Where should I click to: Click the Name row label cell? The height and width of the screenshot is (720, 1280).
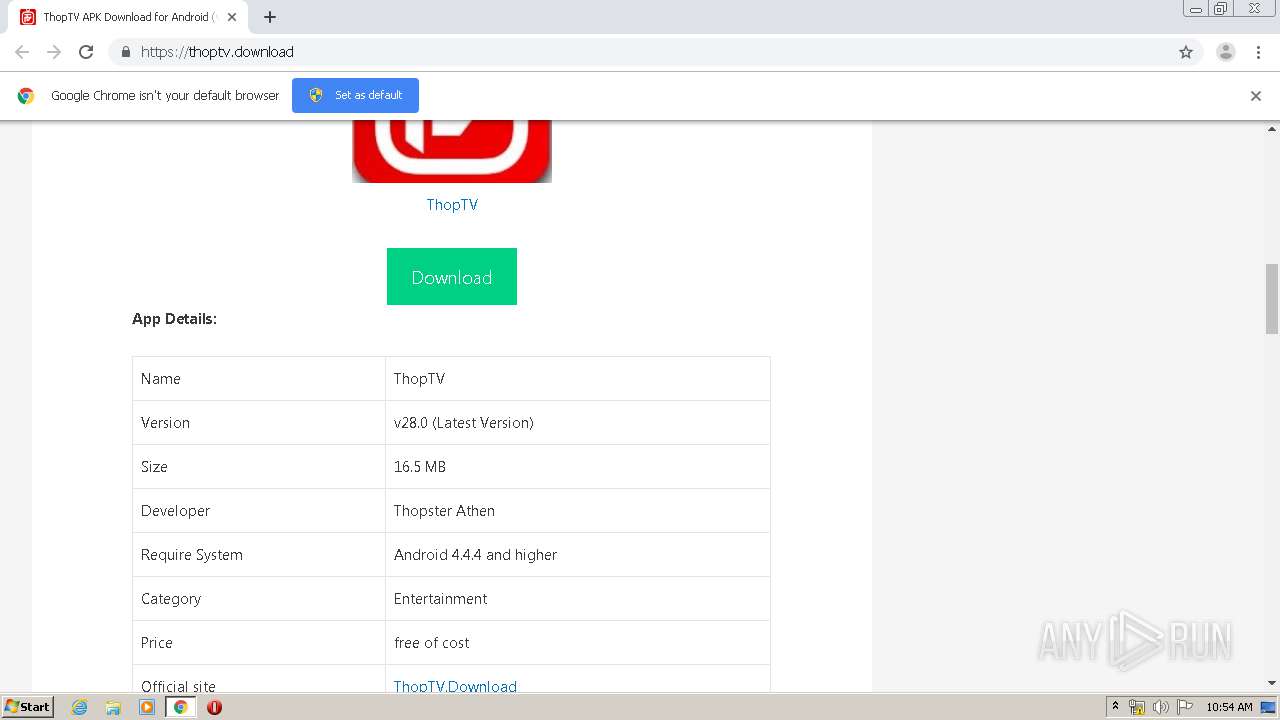pos(259,379)
